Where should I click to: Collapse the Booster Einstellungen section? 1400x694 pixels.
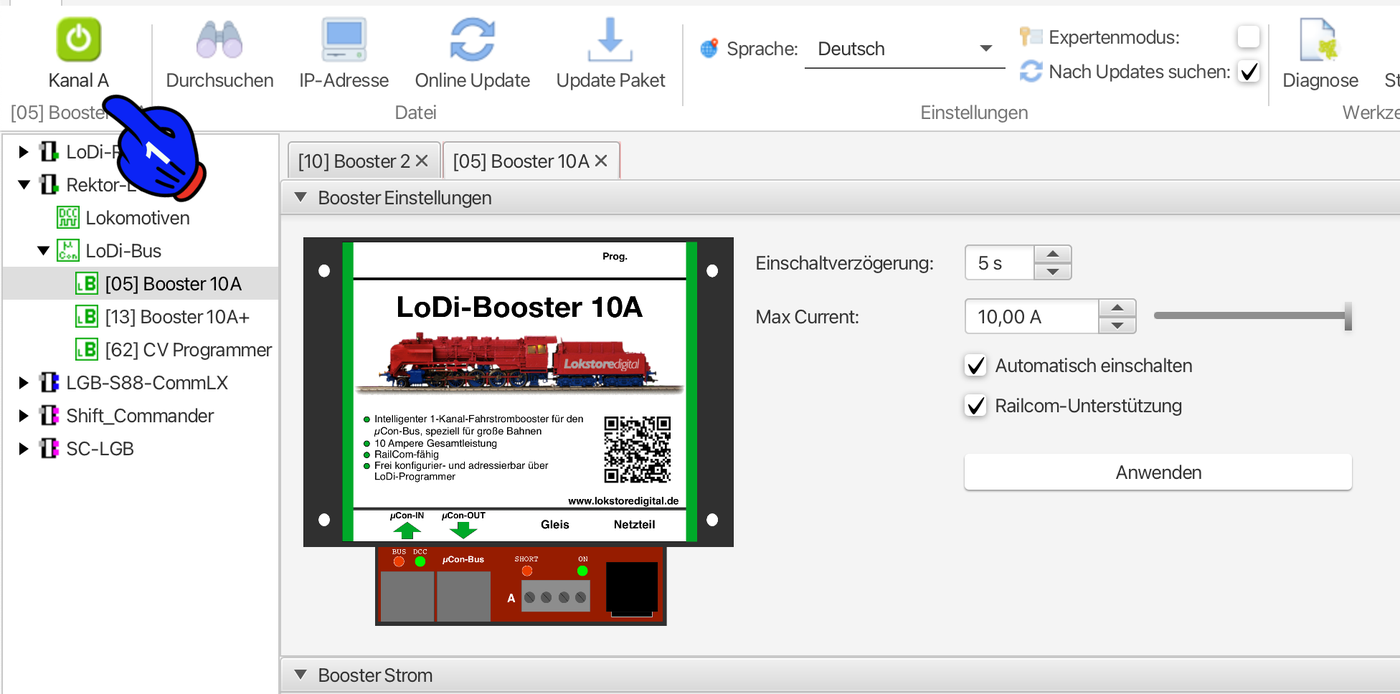(299, 198)
